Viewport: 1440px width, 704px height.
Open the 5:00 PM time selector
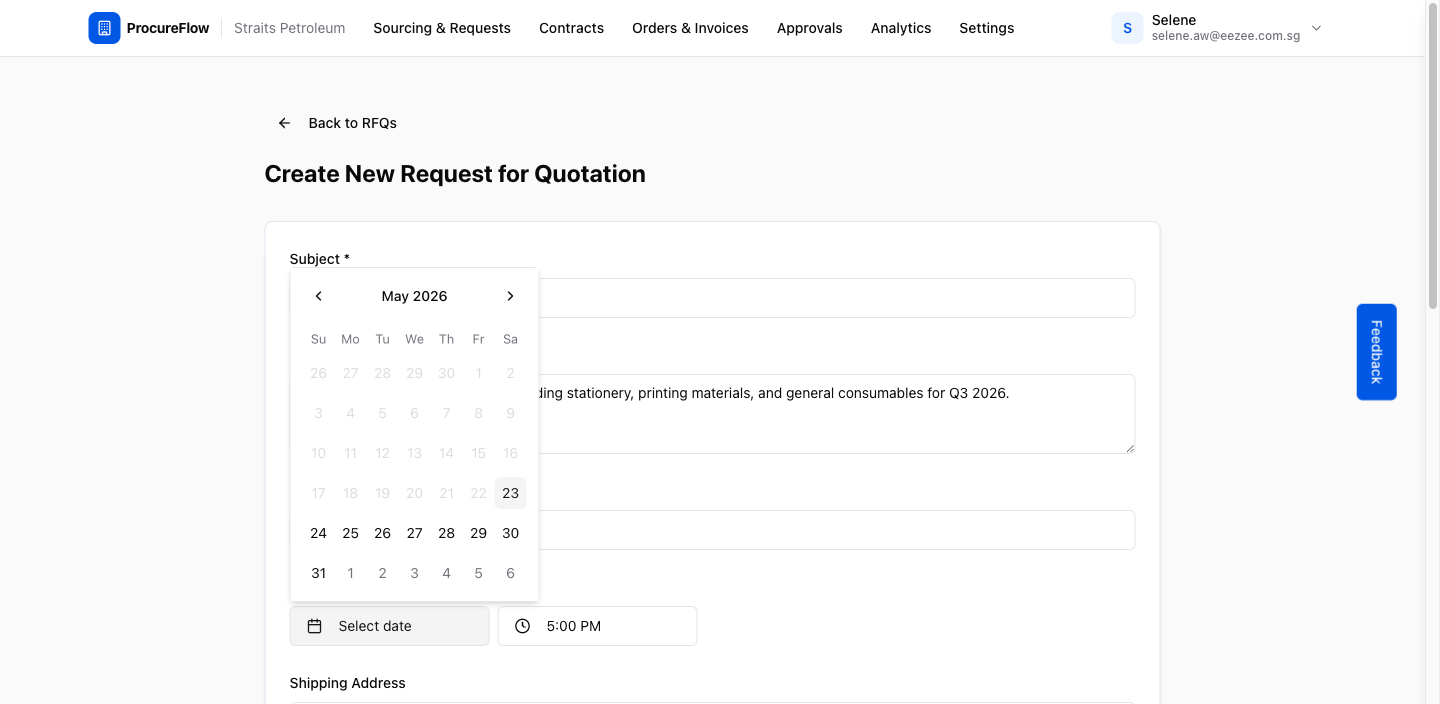[x=597, y=626]
